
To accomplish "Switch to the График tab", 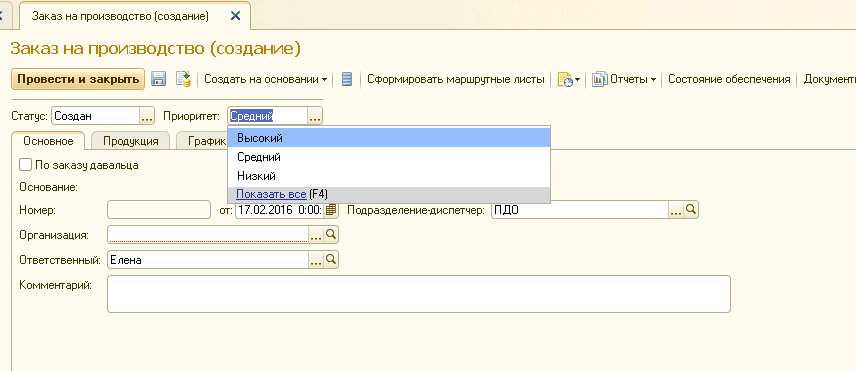I will click(203, 141).
